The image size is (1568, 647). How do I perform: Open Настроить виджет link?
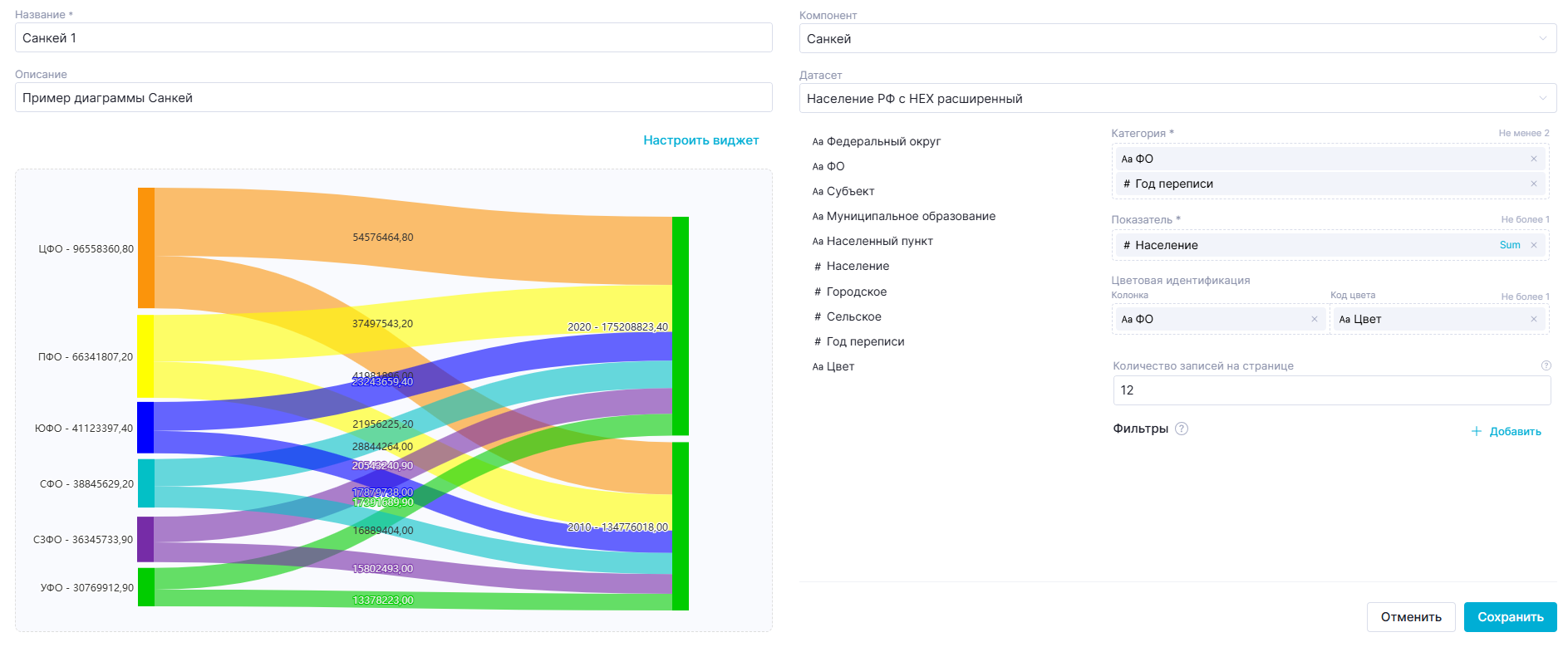point(700,140)
